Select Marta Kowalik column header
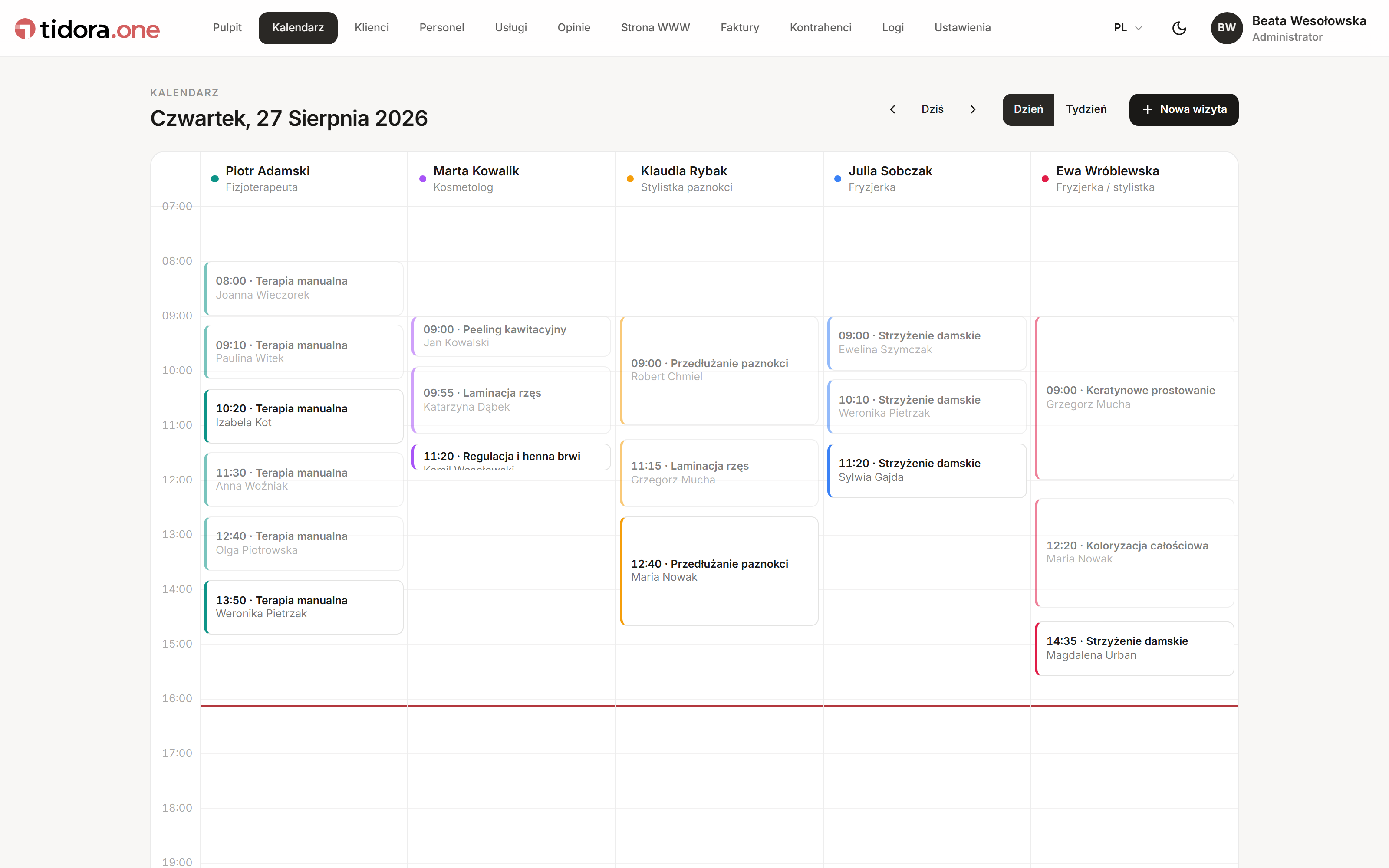The image size is (1389, 868). point(511,178)
